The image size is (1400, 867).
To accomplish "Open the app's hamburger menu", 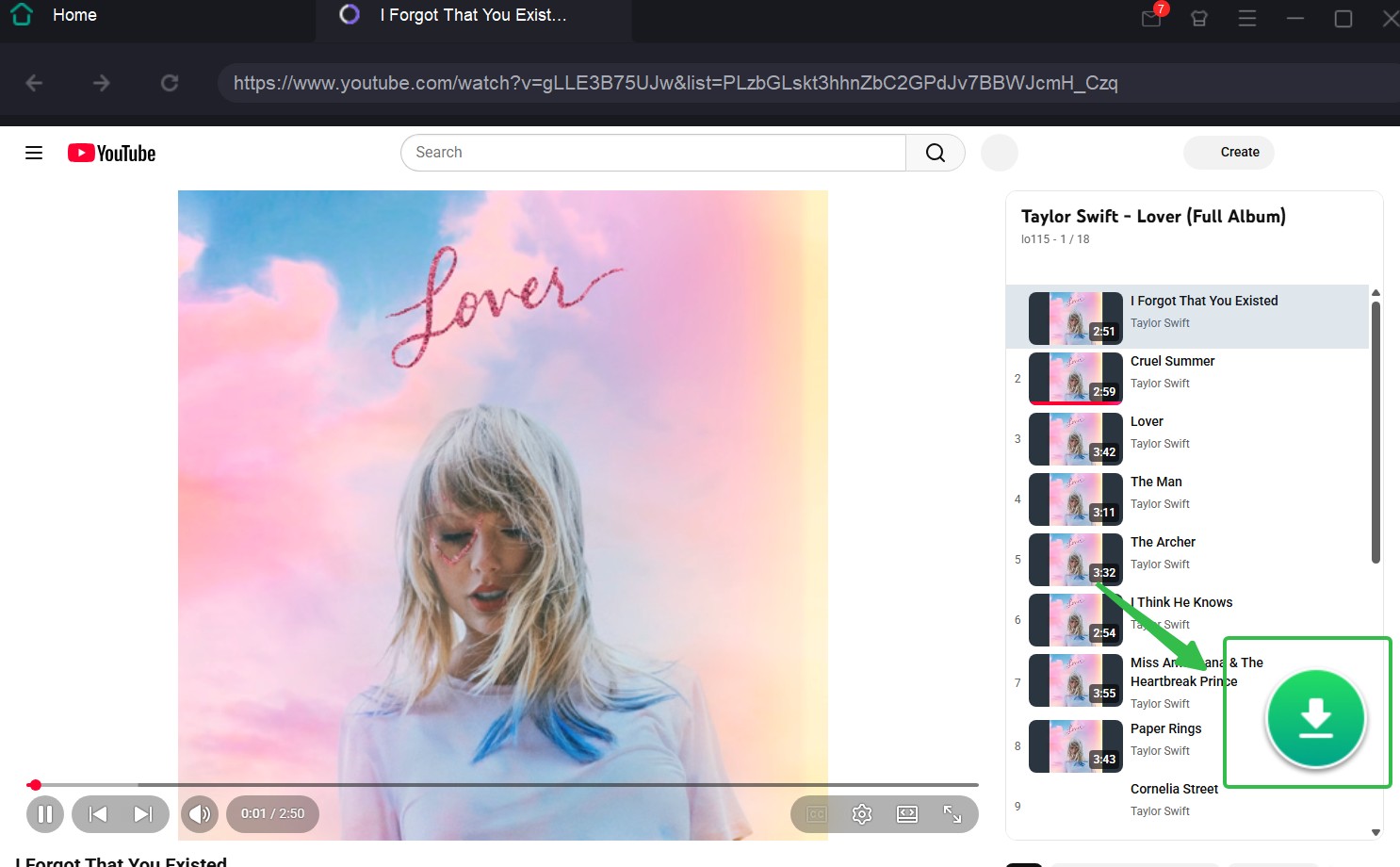I will click(x=1246, y=19).
